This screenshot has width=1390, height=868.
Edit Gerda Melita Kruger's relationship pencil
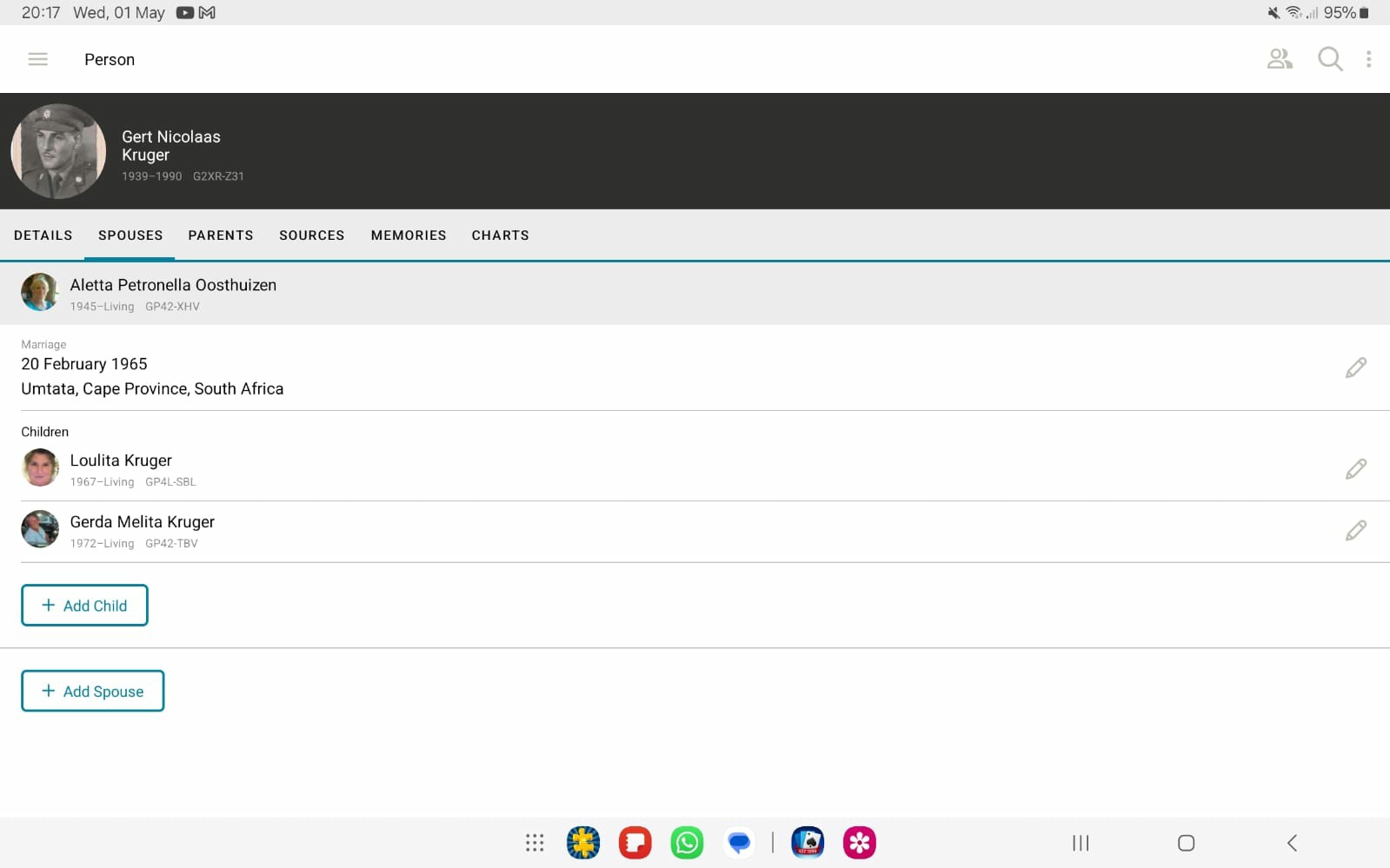(1355, 531)
